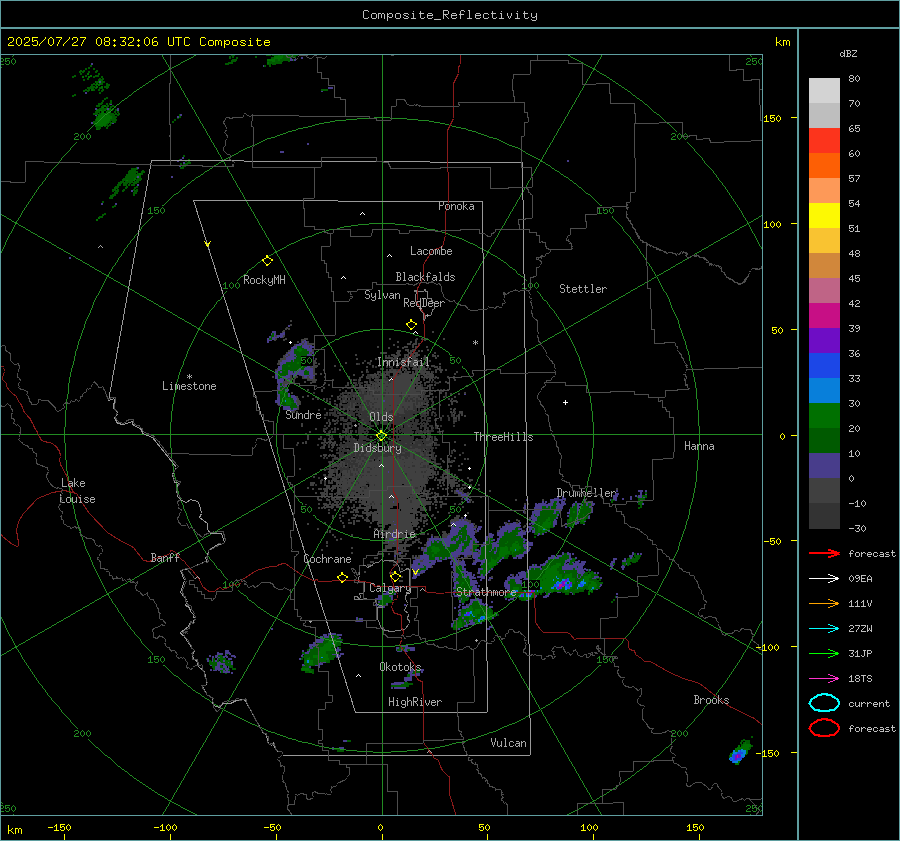Click the Strathmore city label
The width and height of the screenshot is (900, 841).
click(x=486, y=592)
